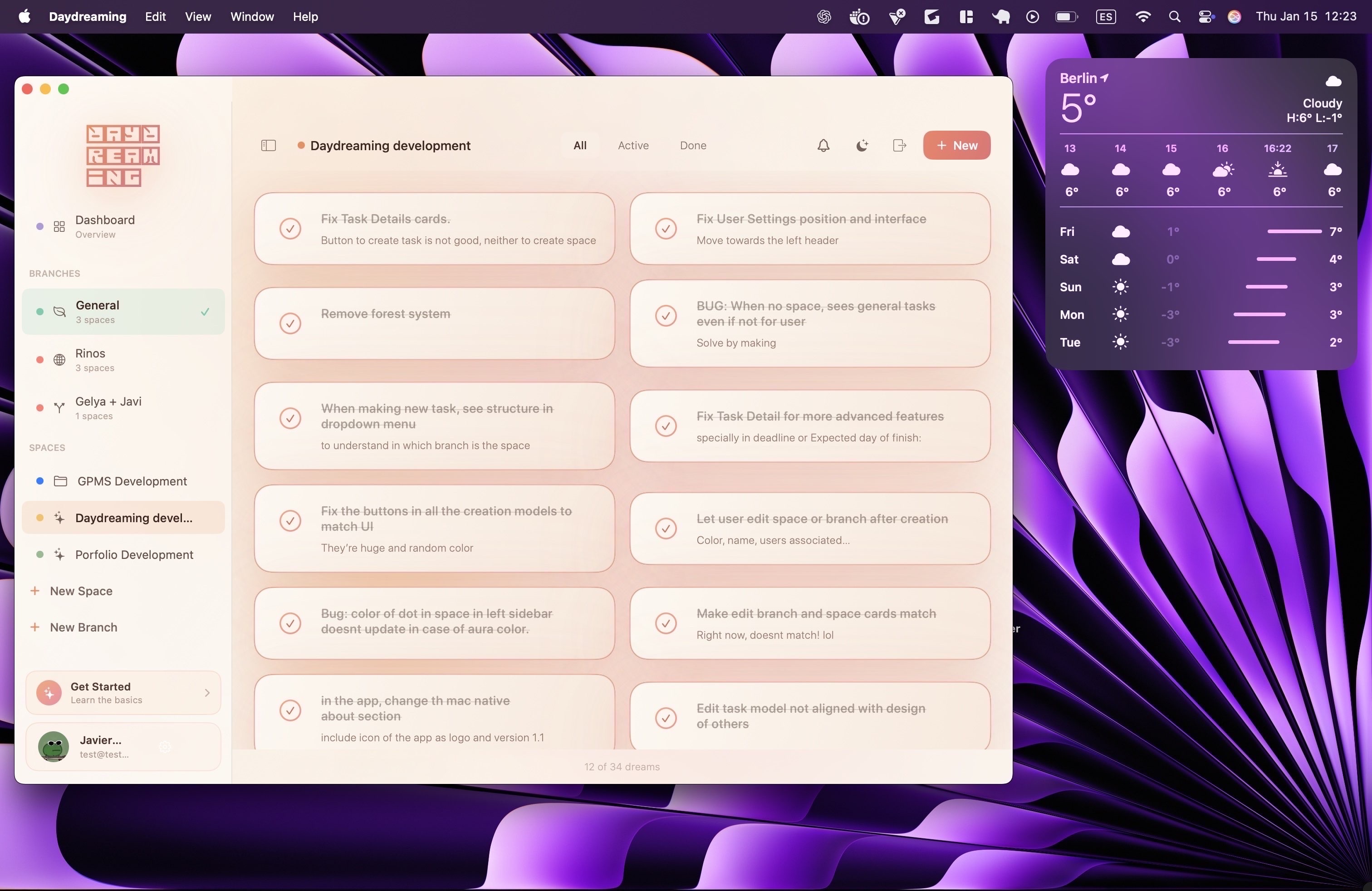This screenshot has width=1372, height=891.
Task: Uncheck 'Fix Task Detail for more advanced' task
Action: click(x=666, y=426)
